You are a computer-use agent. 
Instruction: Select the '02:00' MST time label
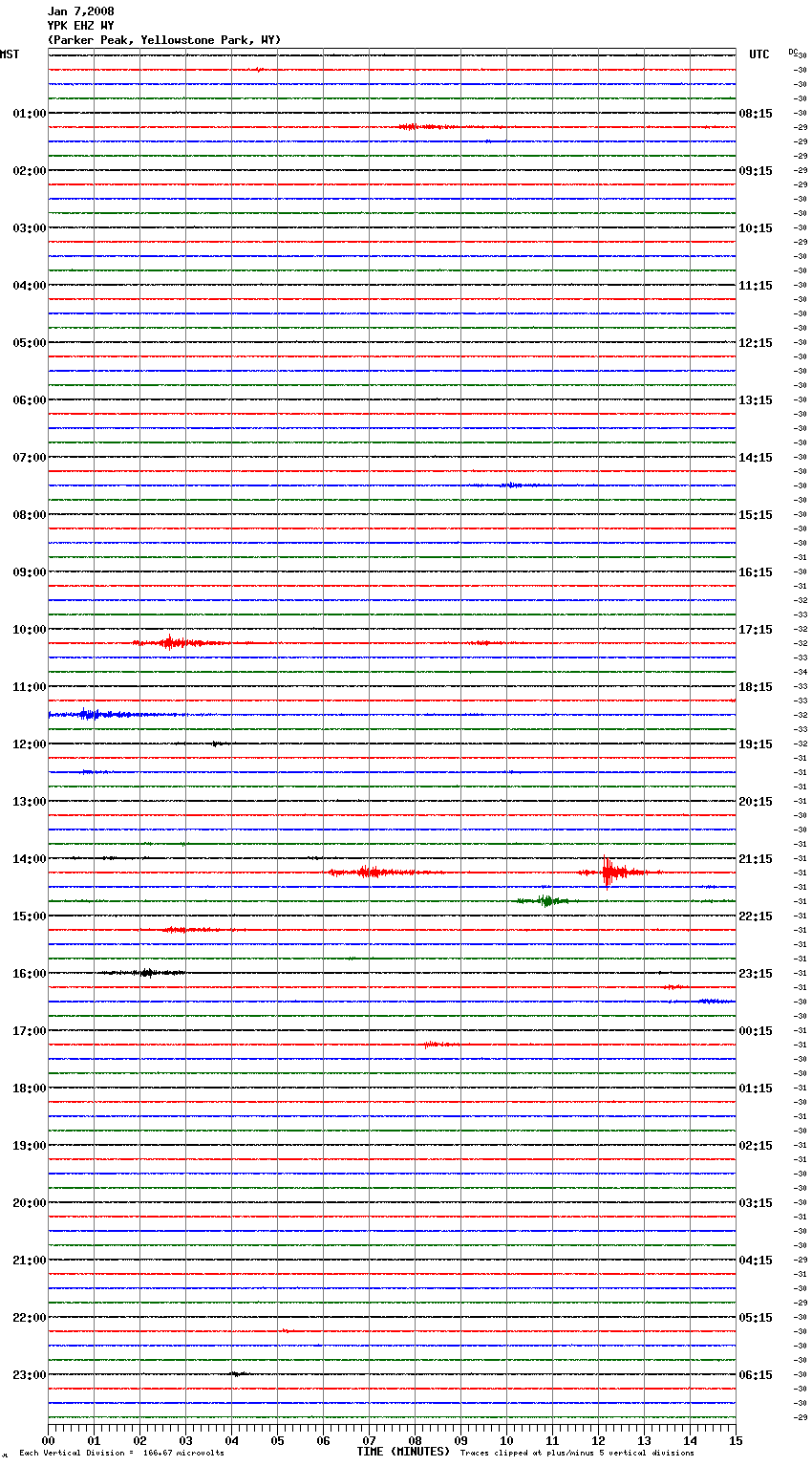coord(30,171)
